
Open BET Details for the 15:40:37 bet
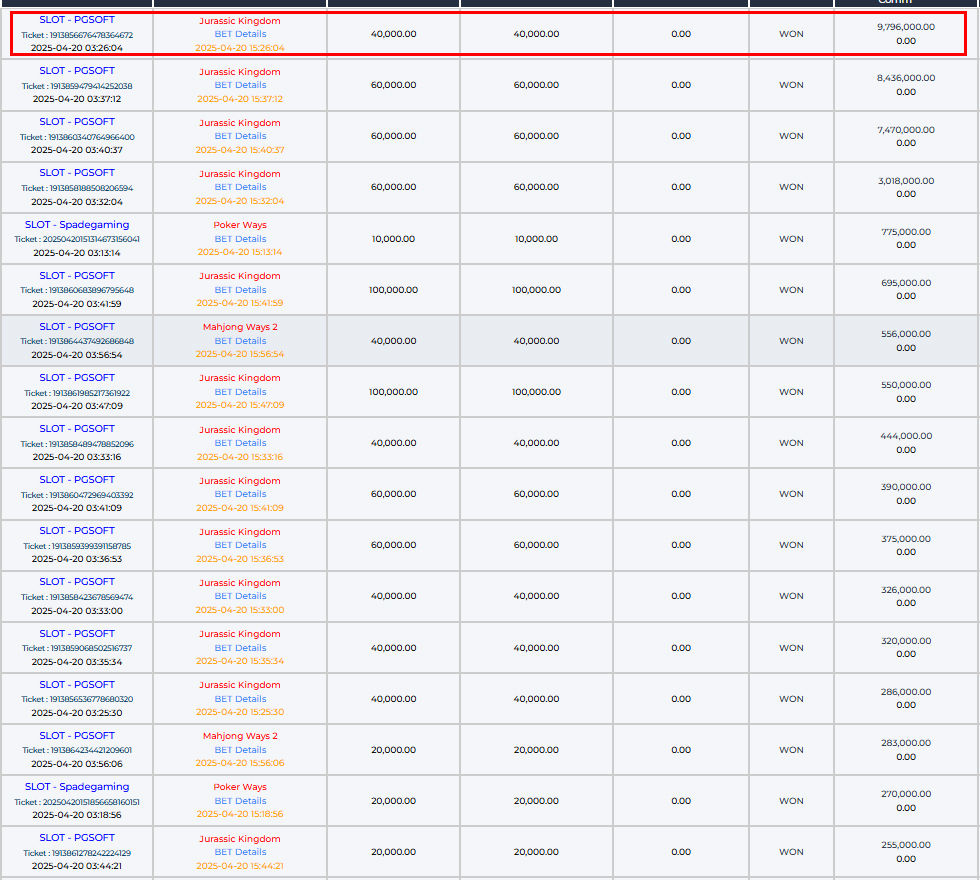[240, 136]
